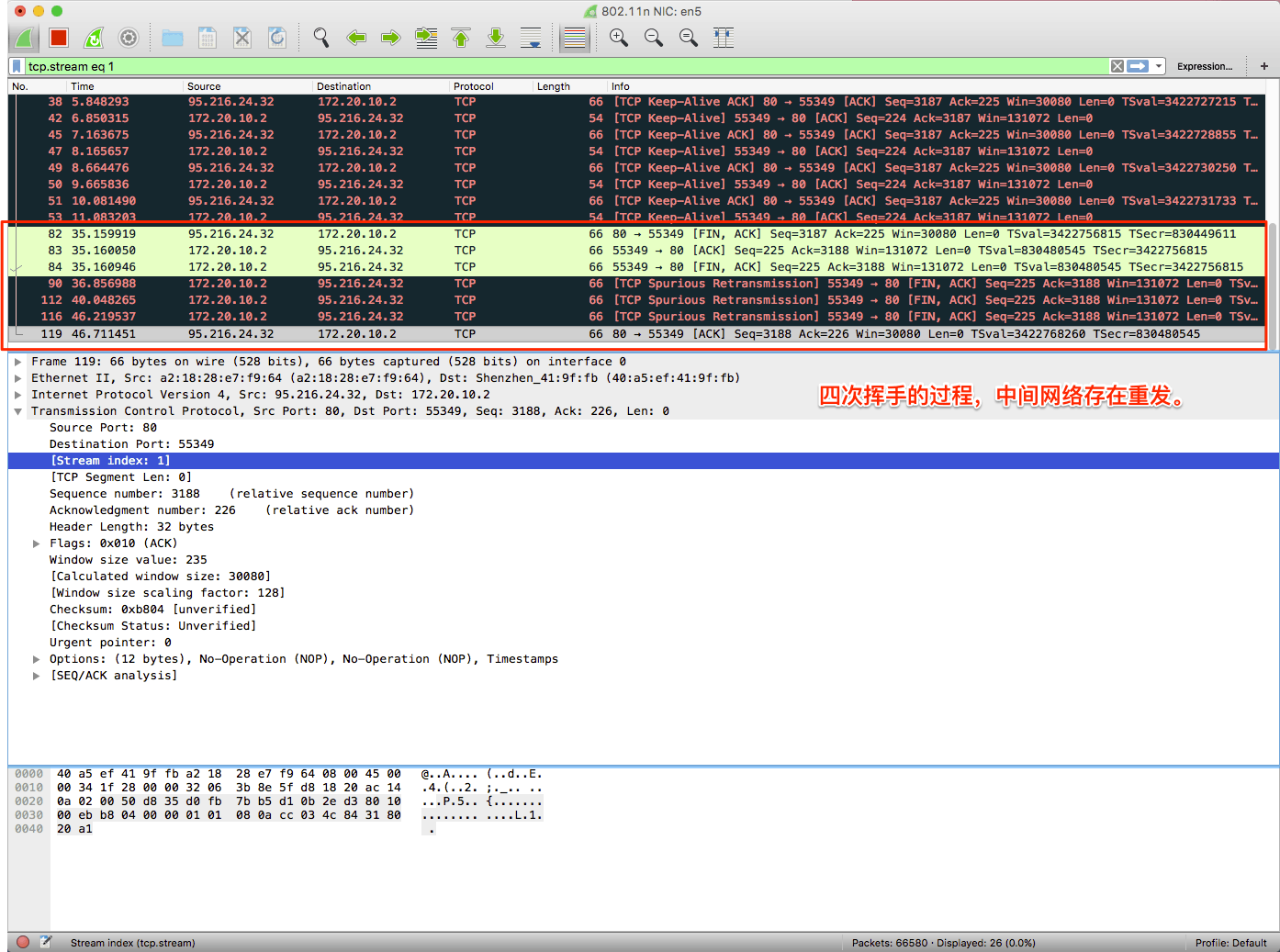Jump to first packet icon

pyautogui.click(x=461, y=38)
